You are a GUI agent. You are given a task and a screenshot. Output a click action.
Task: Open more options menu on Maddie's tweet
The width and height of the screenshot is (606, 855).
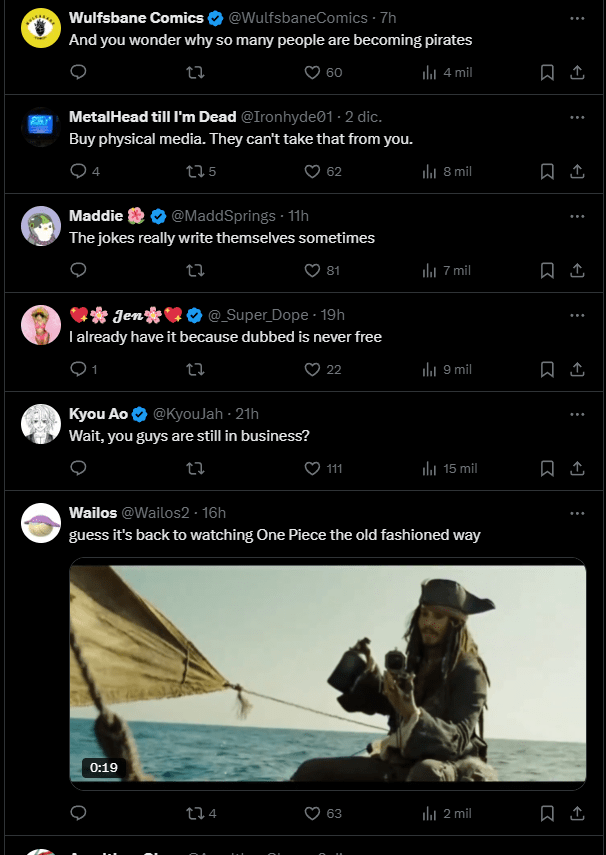point(577,216)
